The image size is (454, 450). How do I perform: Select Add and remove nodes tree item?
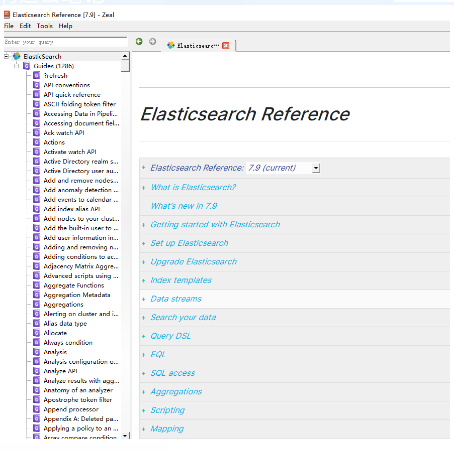coord(81,180)
